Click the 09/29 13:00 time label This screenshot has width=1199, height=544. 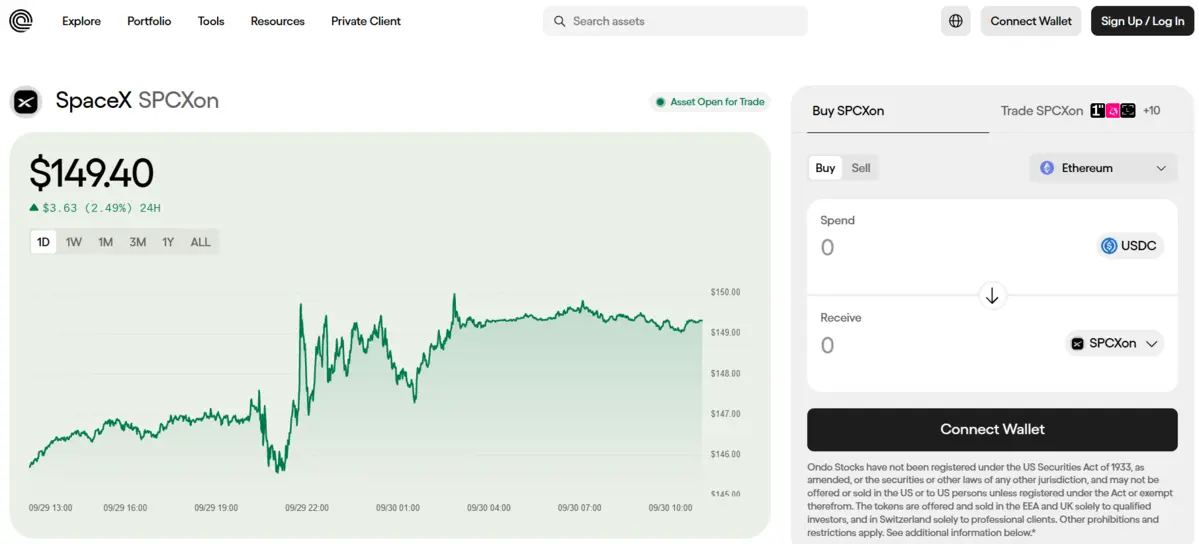(x=50, y=507)
